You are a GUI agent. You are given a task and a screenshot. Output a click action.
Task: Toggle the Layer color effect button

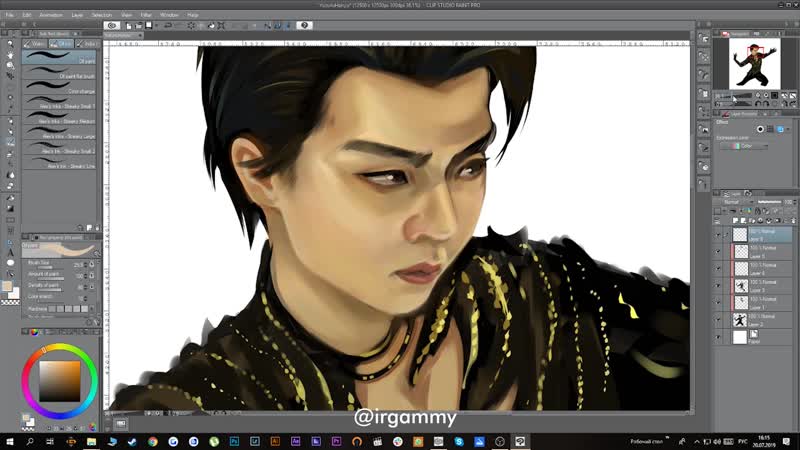point(780,129)
